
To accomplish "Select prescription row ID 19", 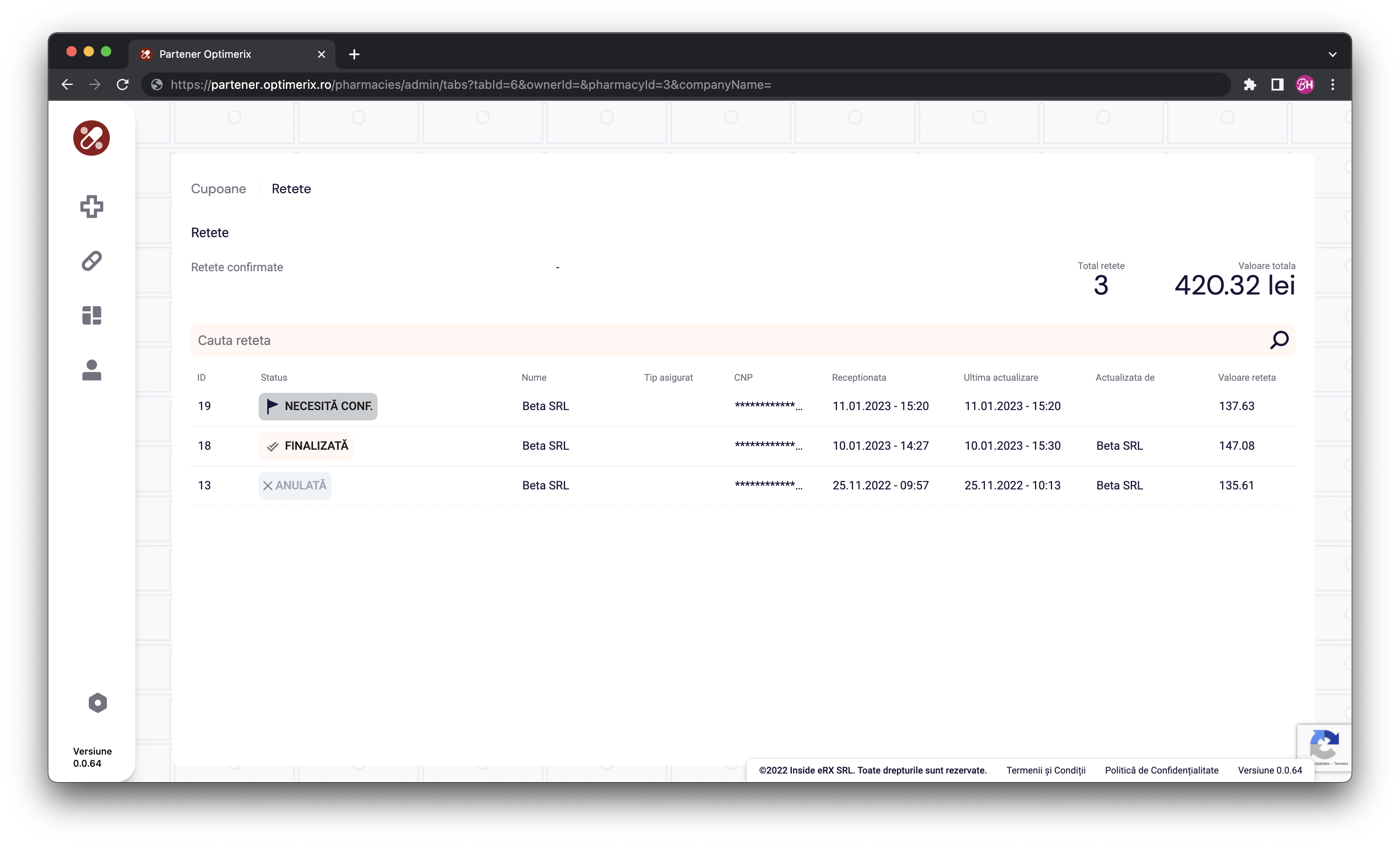I will (743, 406).
